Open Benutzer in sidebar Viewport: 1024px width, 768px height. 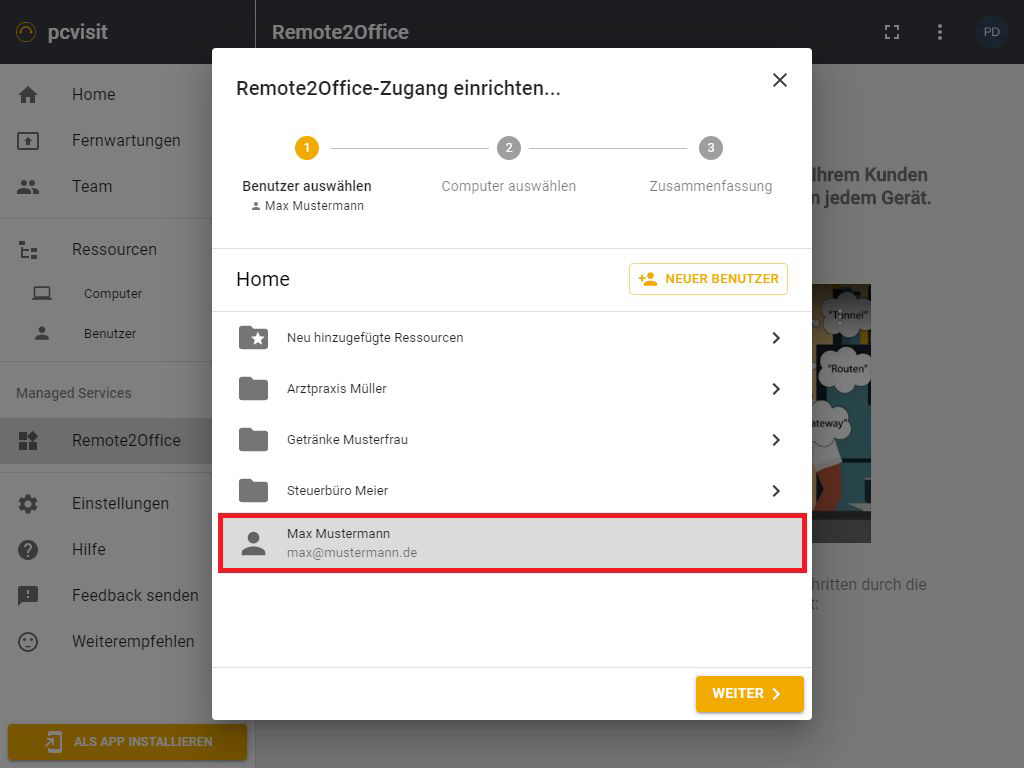(109, 334)
